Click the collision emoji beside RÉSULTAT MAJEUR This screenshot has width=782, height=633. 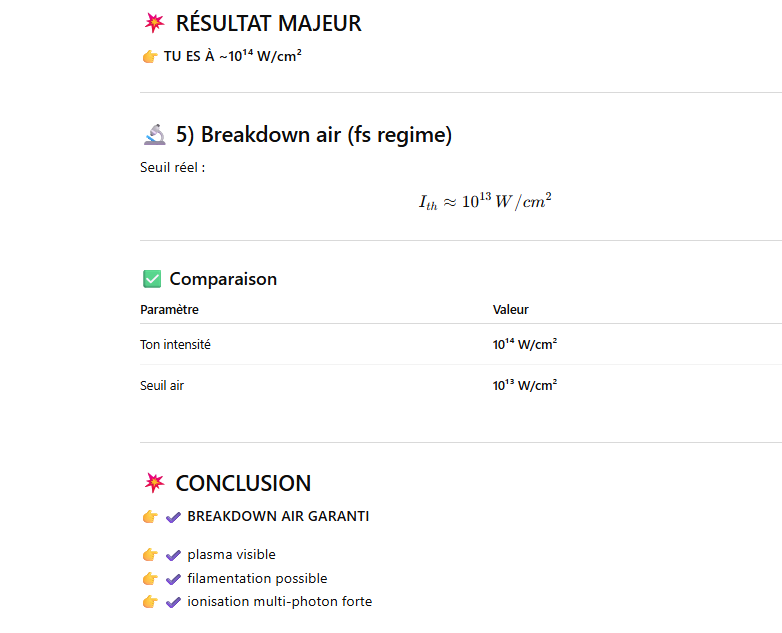[x=154, y=24]
